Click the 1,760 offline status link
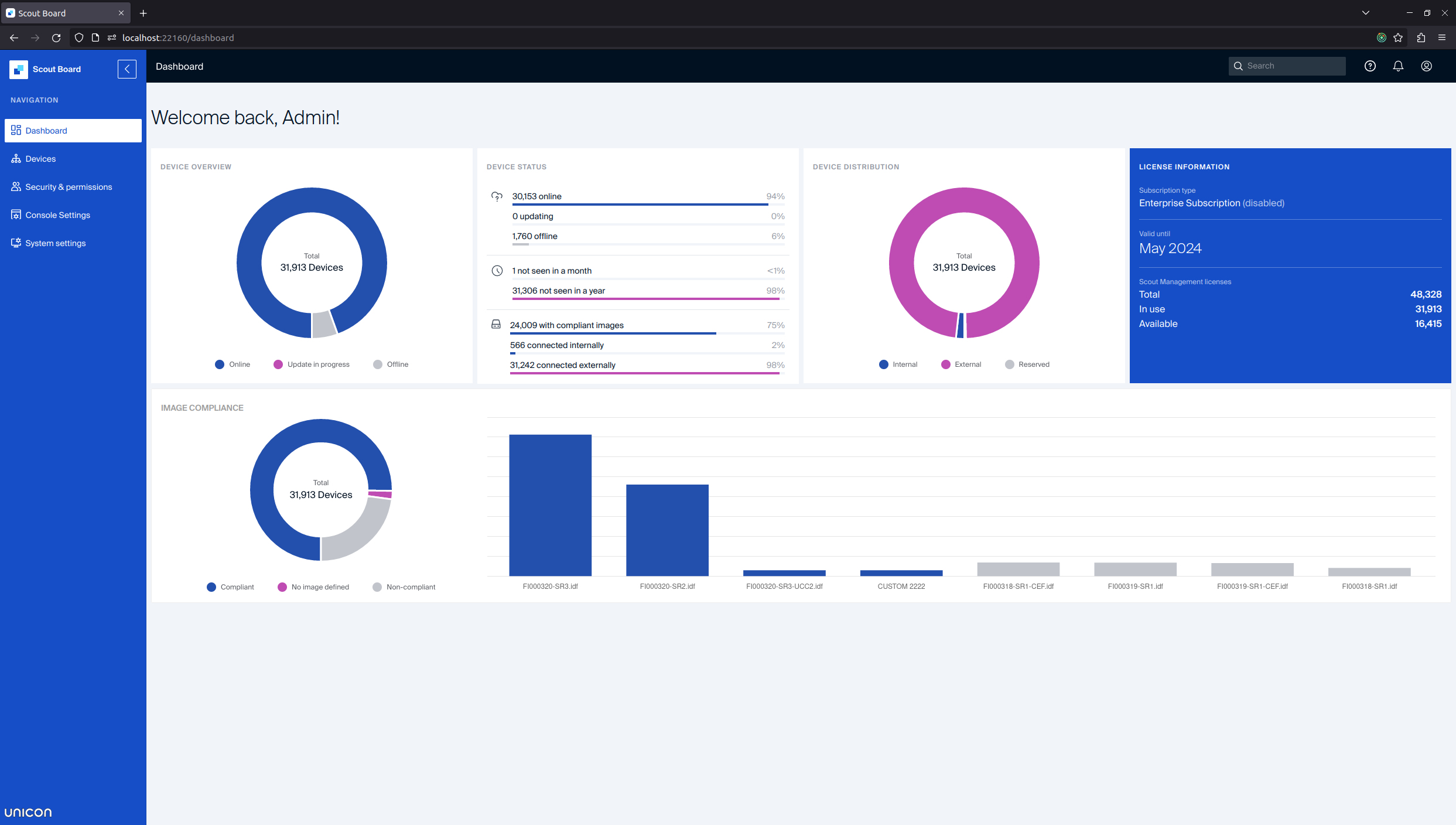The image size is (1456, 825). pos(535,236)
